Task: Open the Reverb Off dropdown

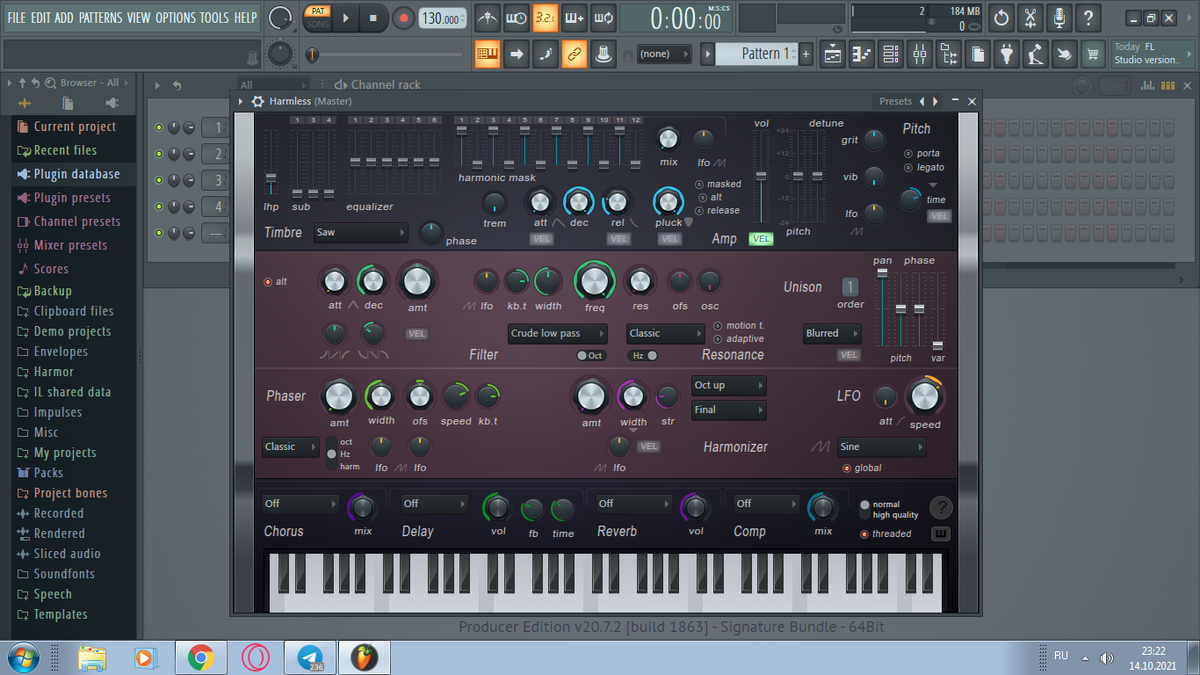Action: pyautogui.click(x=635, y=504)
